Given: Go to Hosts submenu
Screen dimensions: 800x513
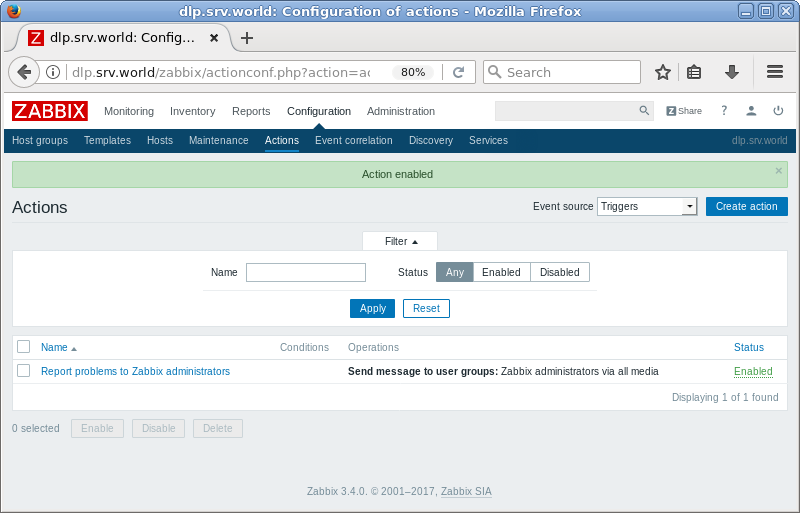Looking at the screenshot, I should [160, 140].
